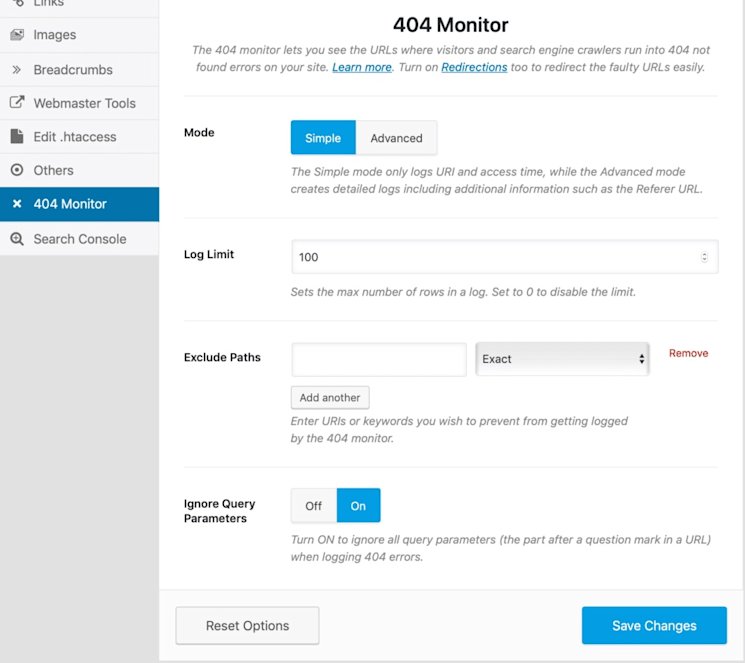Open the Breadcrumbs settings tab
The width and height of the screenshot is (745, 663).
coord(79,69)
